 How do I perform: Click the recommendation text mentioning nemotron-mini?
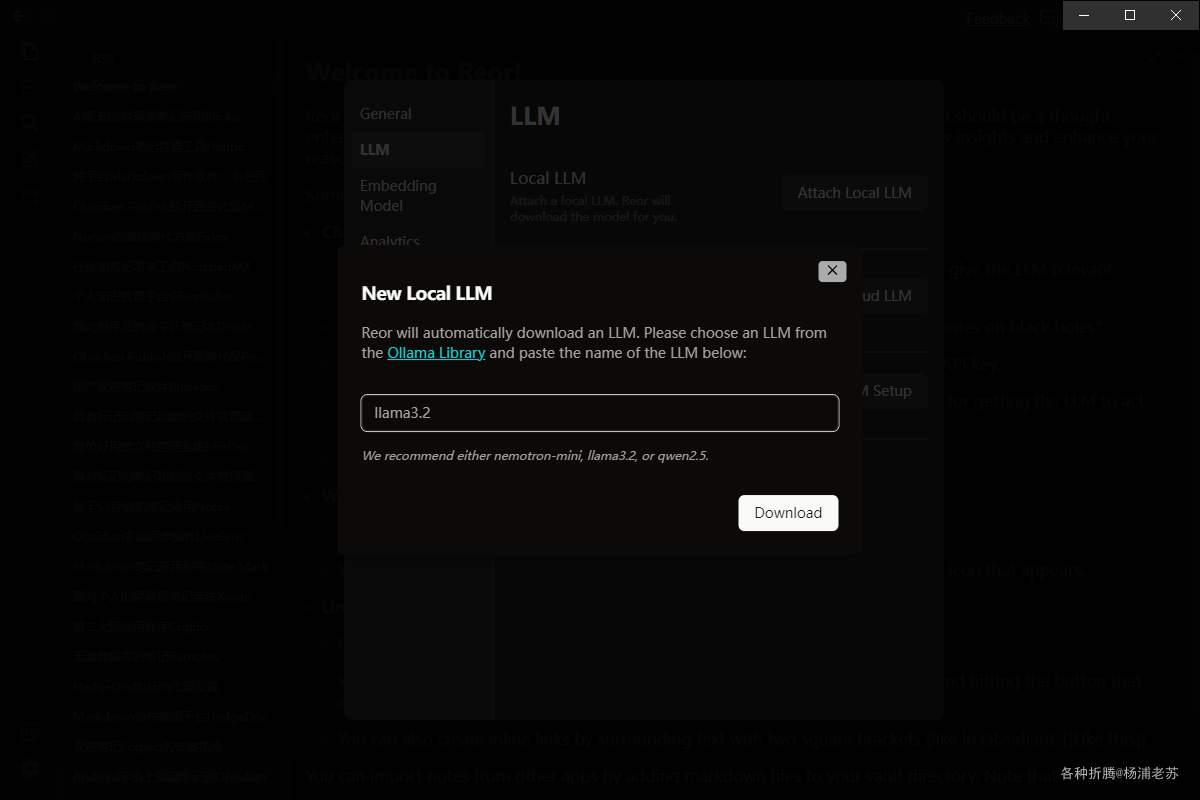click(x=535, y=456)
